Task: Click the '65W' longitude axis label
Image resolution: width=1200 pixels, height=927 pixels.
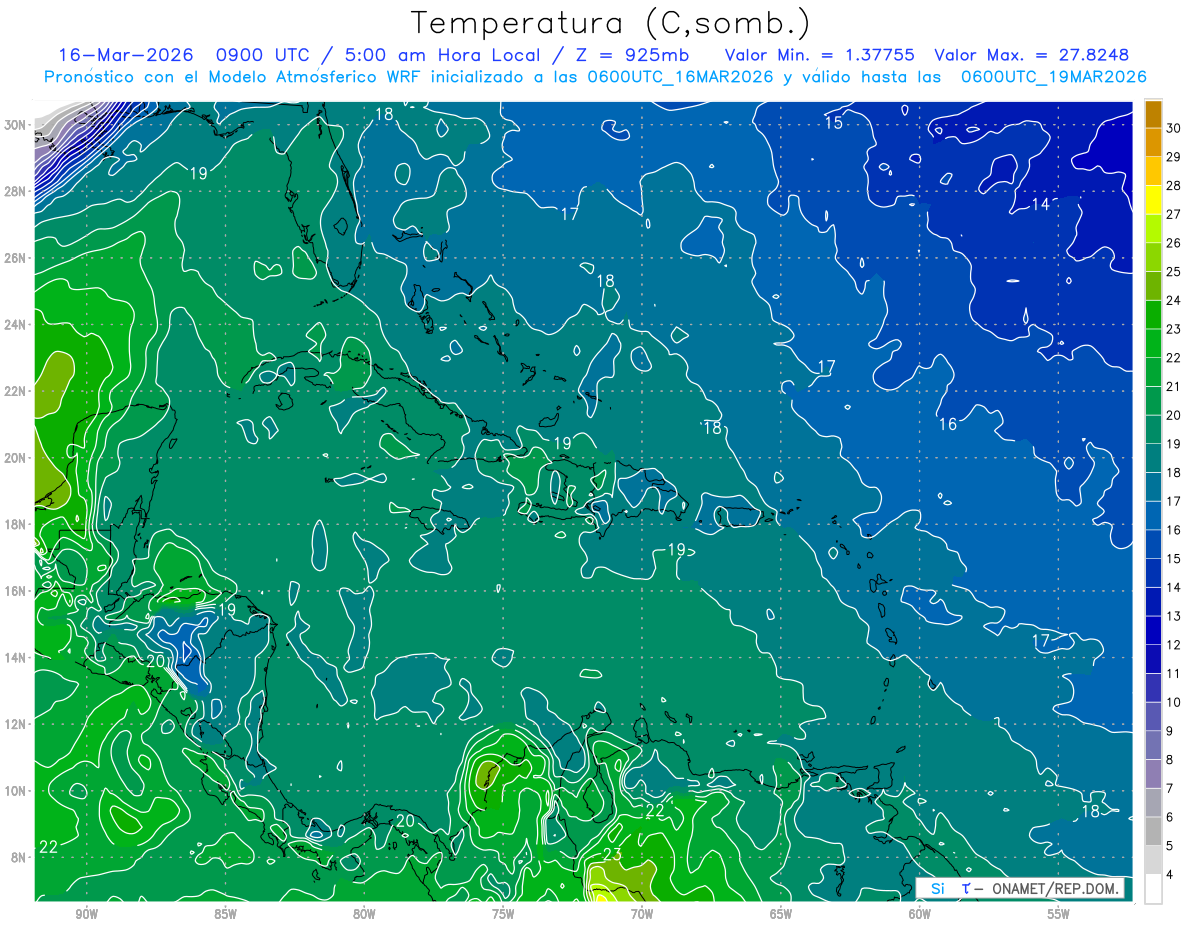Action: point(781,914)
